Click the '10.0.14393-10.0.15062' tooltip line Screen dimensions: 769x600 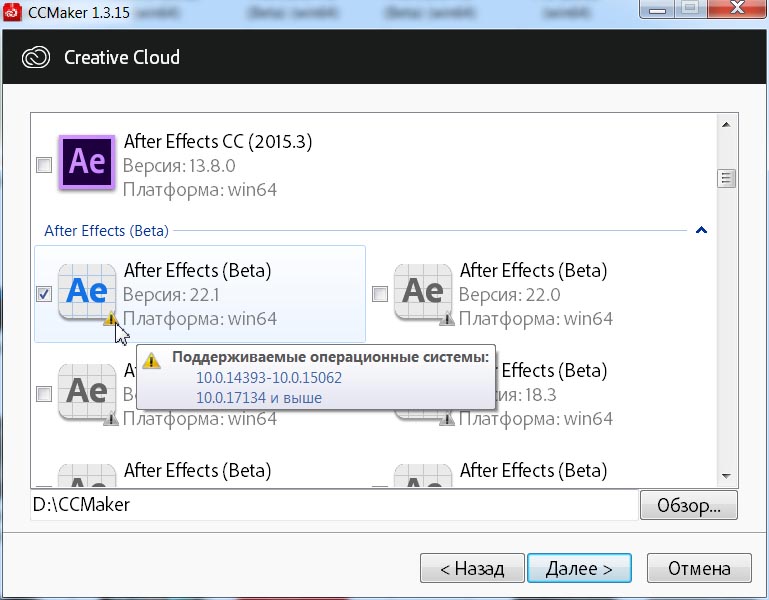tap(269, 377)
